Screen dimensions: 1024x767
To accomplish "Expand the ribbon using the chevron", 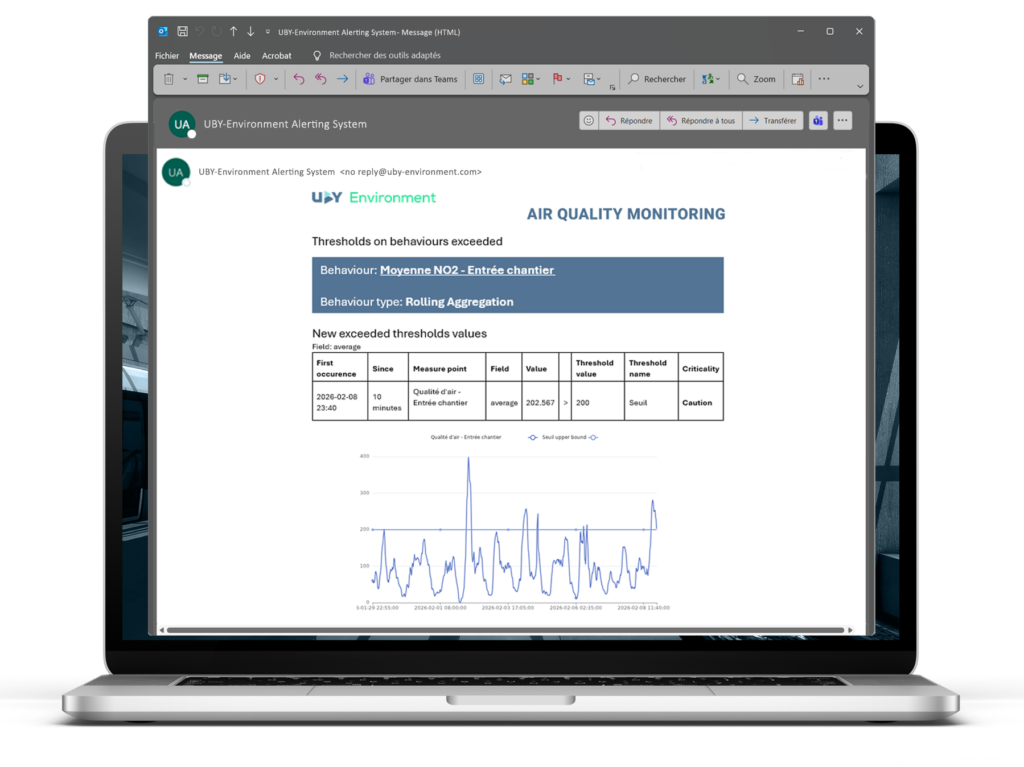I will 860,87.
